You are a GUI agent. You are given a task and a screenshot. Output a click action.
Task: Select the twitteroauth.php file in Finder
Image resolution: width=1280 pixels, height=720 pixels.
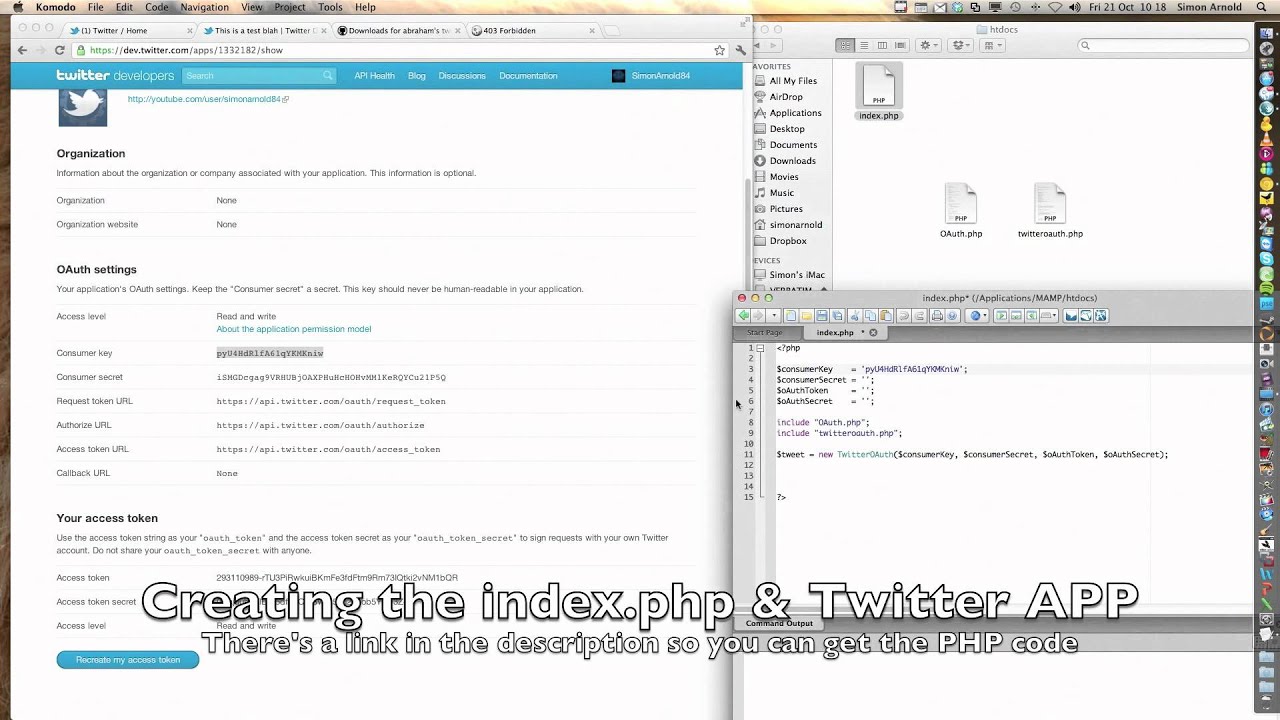tap(1050, 211)
